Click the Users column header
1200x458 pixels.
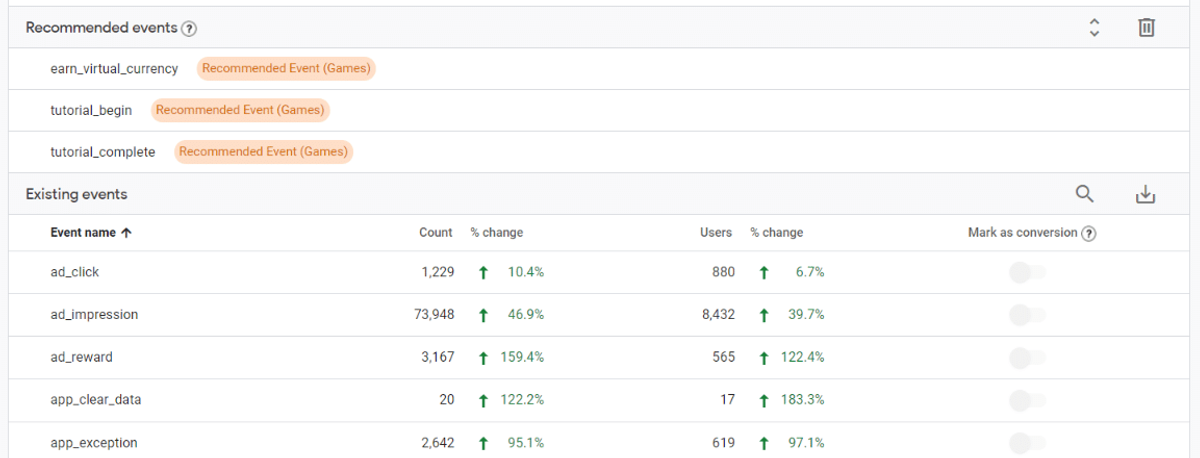716,233
